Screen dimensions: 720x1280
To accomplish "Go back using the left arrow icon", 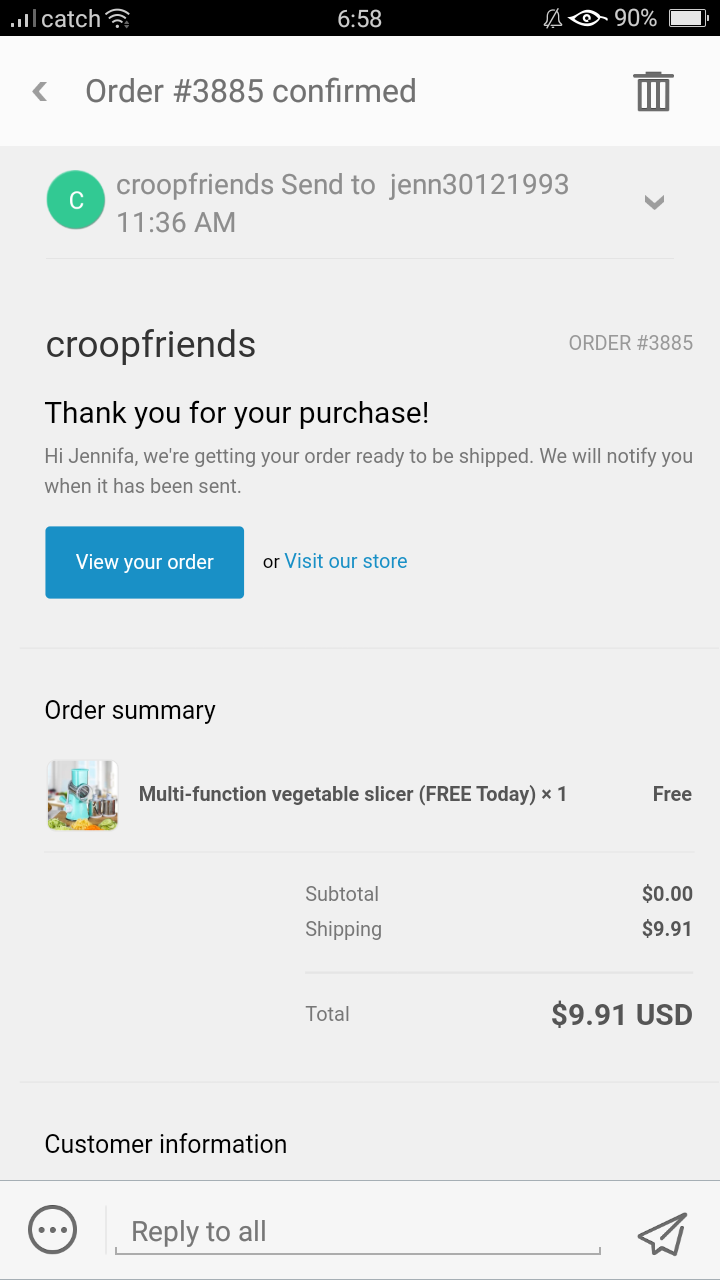I will tap(40, 91).
